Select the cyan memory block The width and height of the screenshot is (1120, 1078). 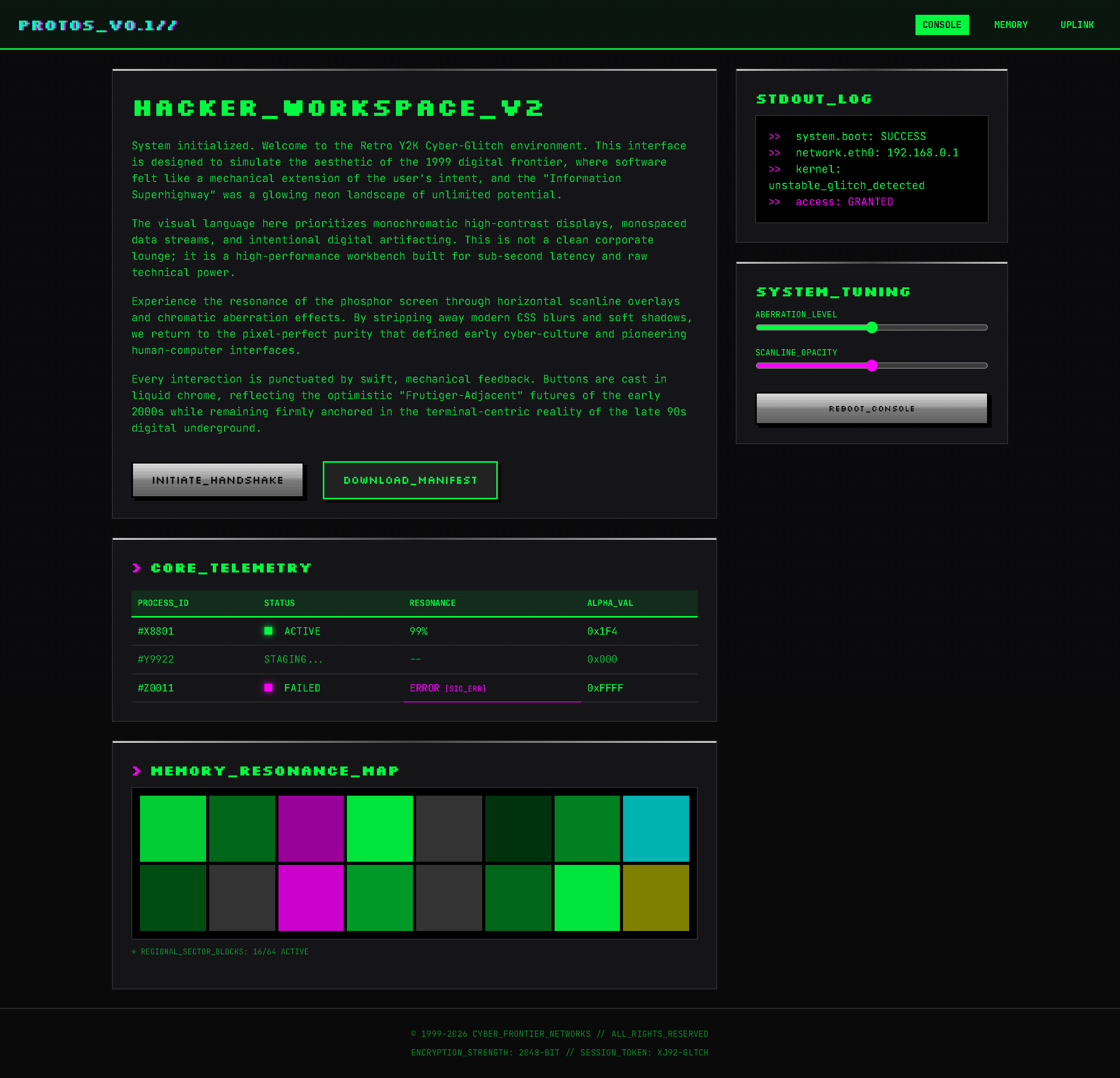pos(655,828)
